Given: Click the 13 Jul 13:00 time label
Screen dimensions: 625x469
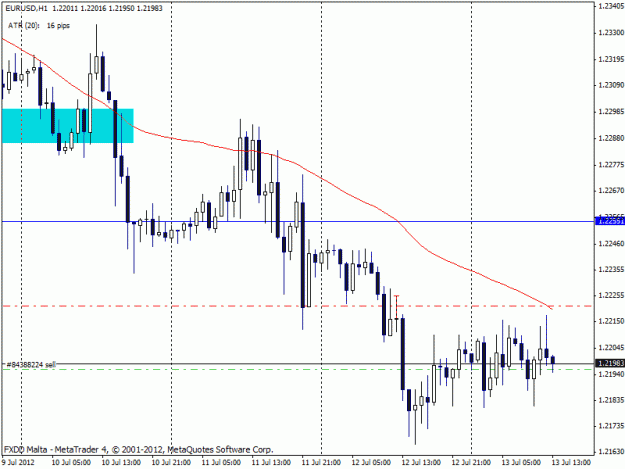Looking at the screenshot, I should click(571, 462).
